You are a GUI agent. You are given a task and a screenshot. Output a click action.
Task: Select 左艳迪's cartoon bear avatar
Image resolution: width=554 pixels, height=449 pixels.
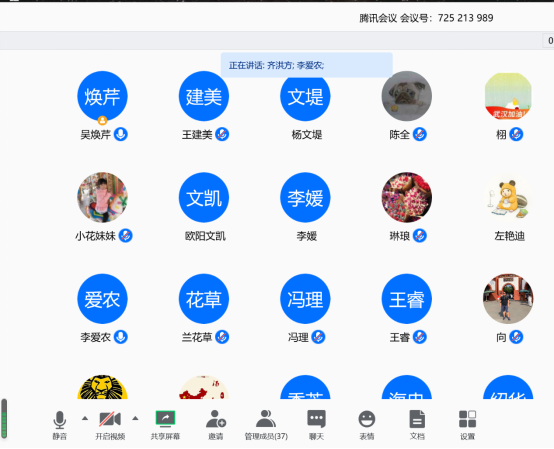tap(508, 197)
